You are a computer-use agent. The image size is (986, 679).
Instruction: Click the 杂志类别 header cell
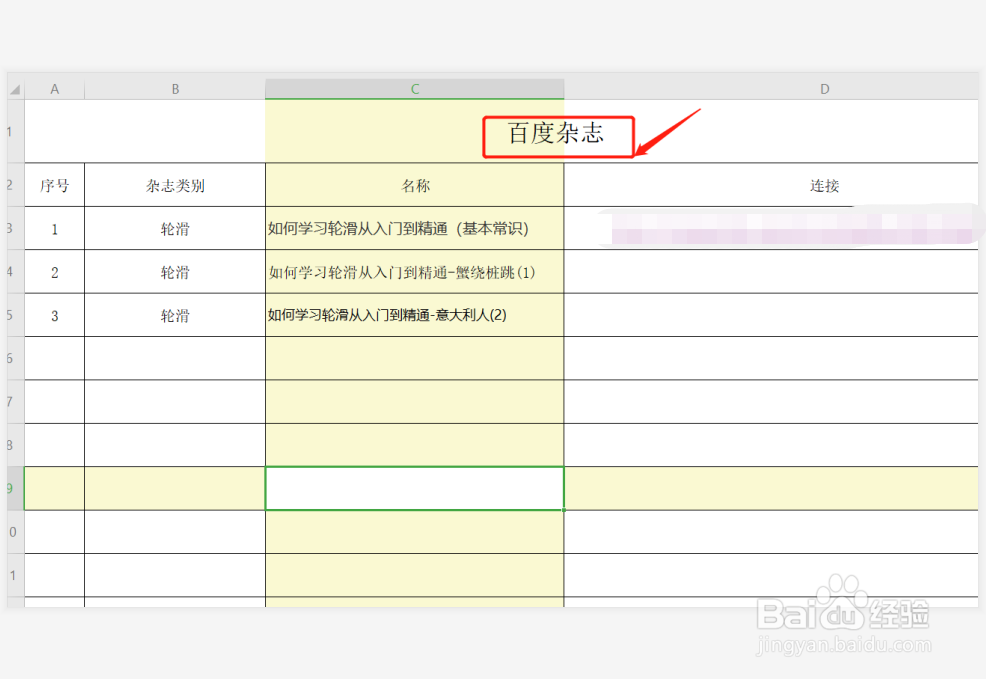click(175, 185)
